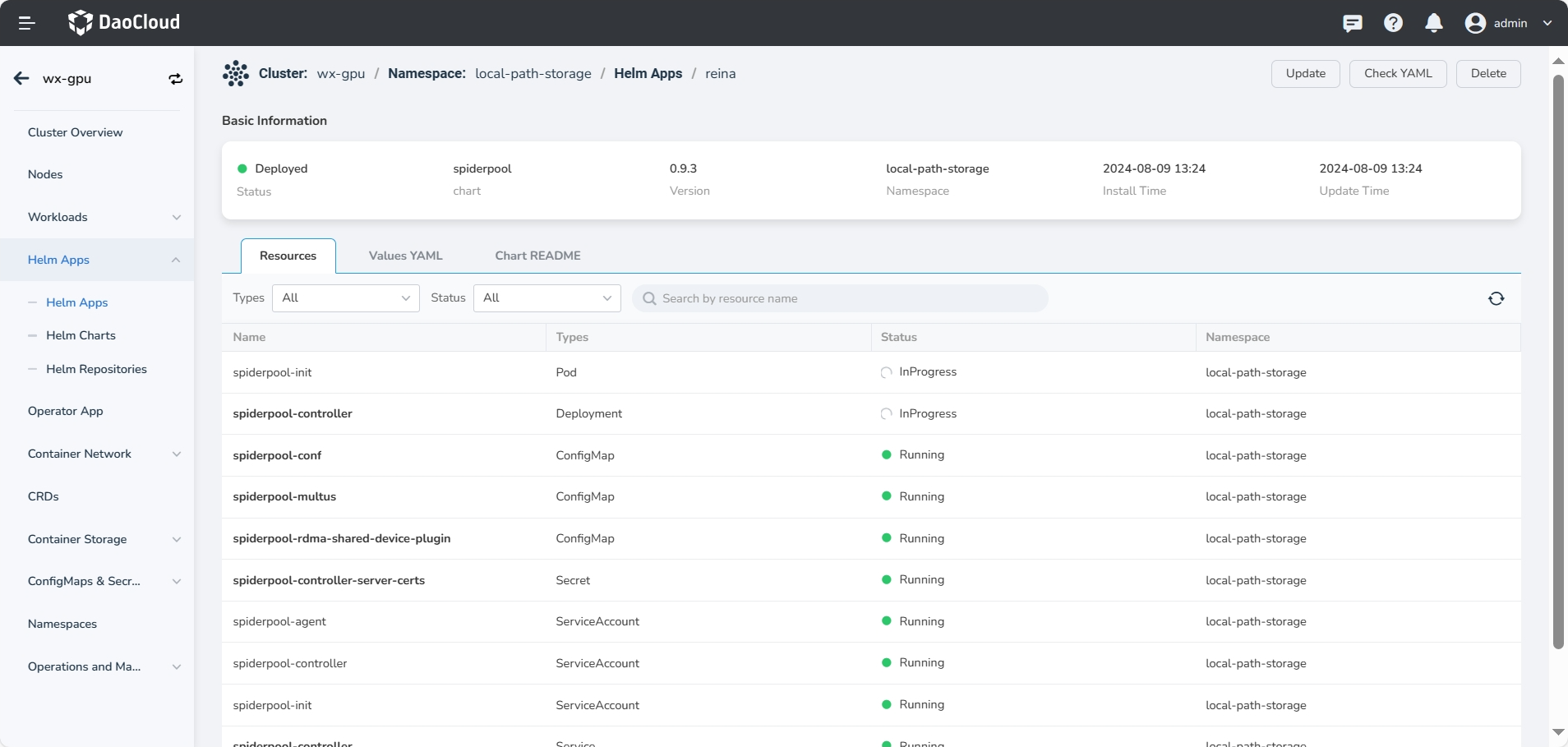
Task: Open the Status dropdown filter
Action: coord(546,298)
